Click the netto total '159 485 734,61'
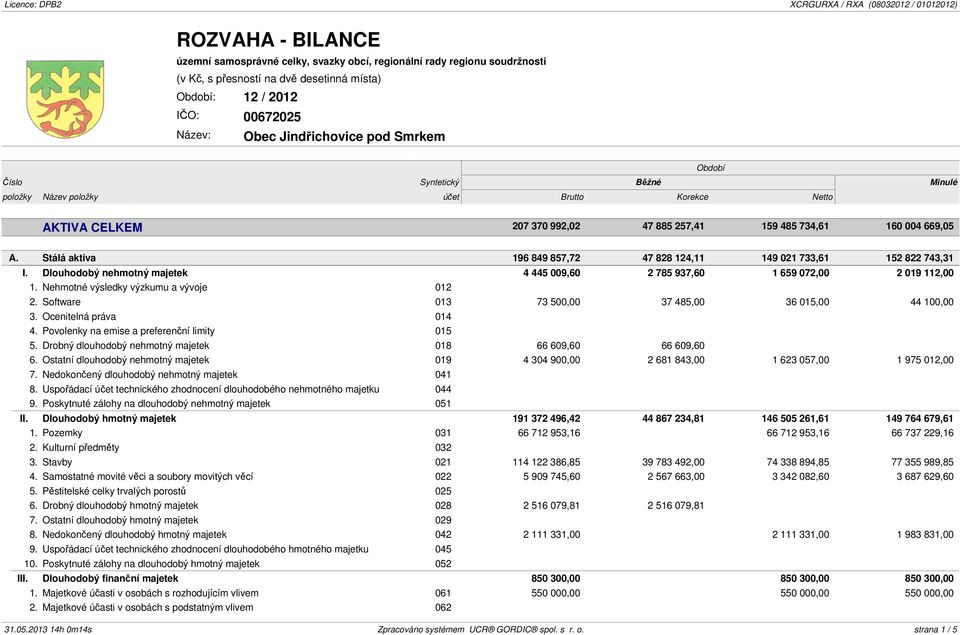960x635 pixels. click(x=795, y=226)
